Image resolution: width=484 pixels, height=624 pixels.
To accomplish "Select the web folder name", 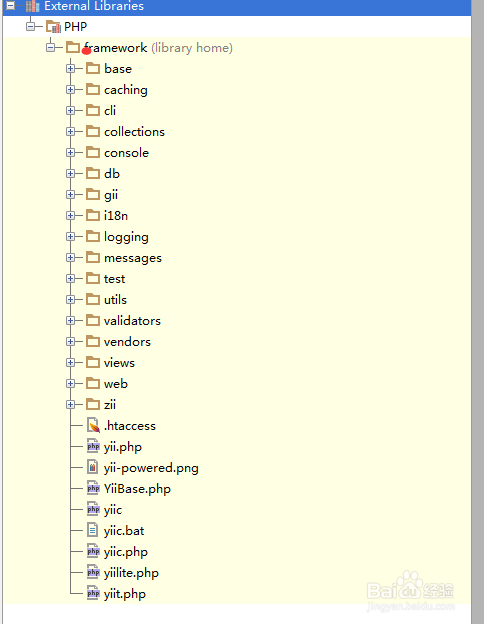I will (116, 384).
